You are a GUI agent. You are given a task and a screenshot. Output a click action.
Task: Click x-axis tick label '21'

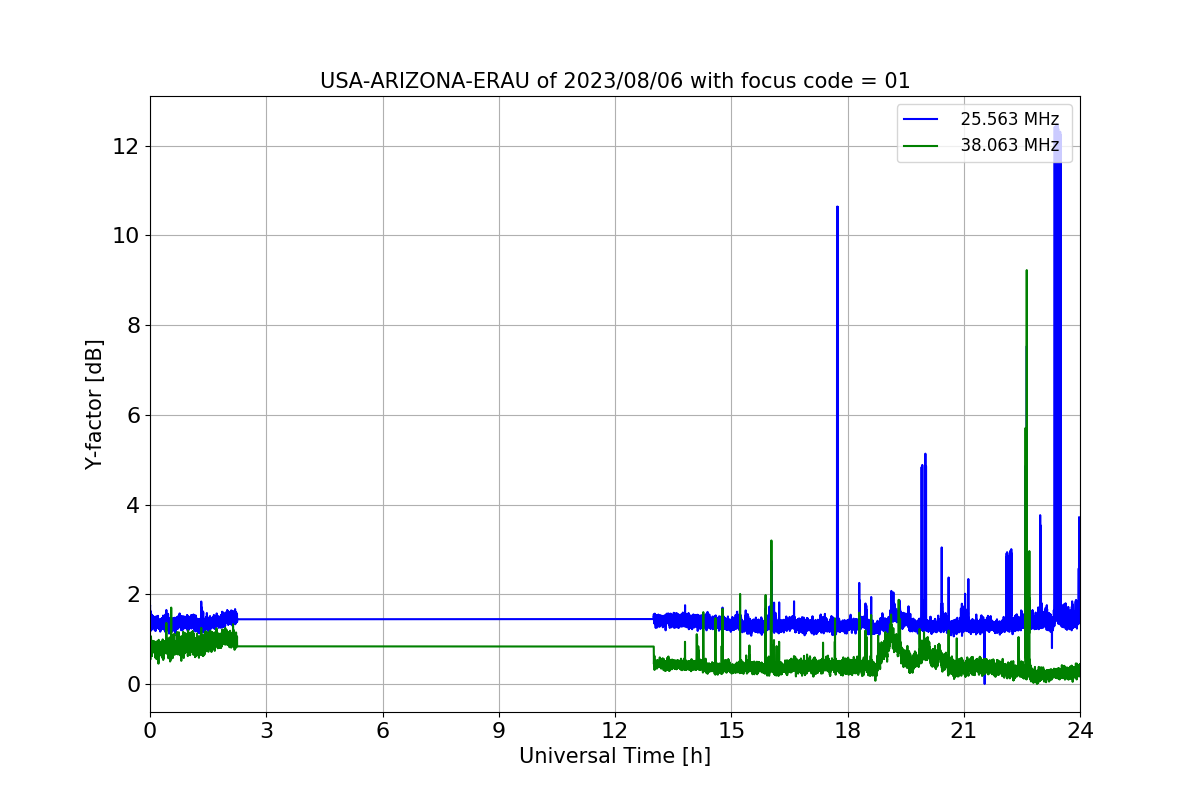coord(964,730)
